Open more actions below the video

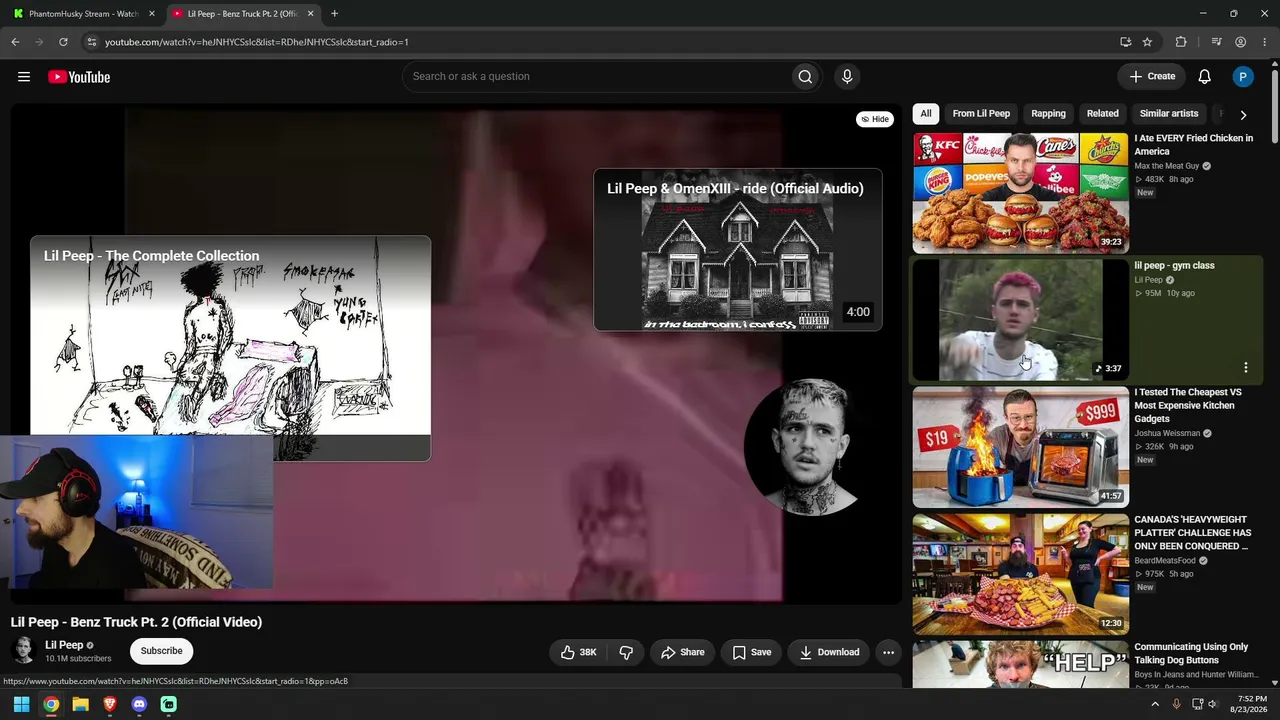pyautogui.click(x=888, y=652)
